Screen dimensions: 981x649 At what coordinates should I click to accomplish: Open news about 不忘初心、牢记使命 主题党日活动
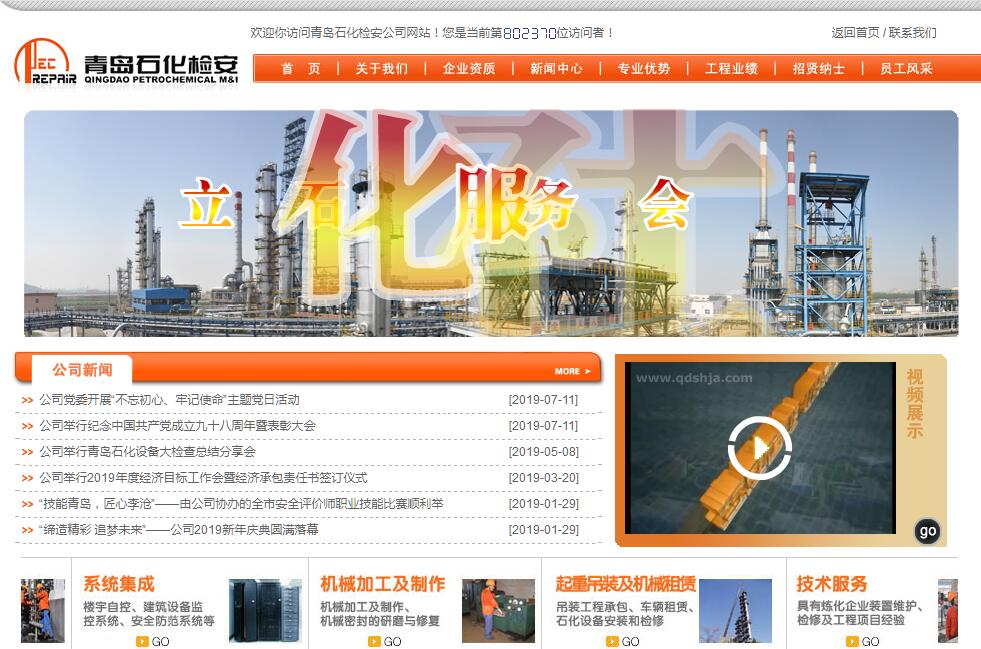click(169, 400)
